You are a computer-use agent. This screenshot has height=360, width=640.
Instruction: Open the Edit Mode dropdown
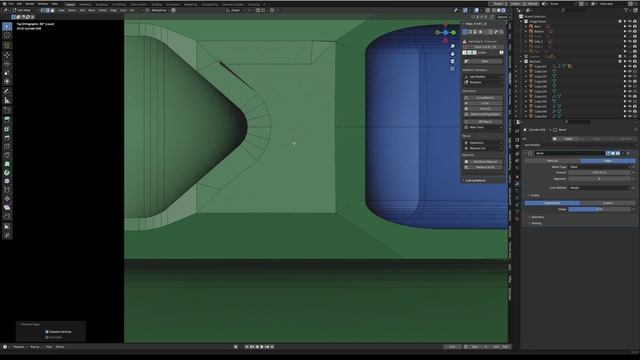click(x=25, y=10)
